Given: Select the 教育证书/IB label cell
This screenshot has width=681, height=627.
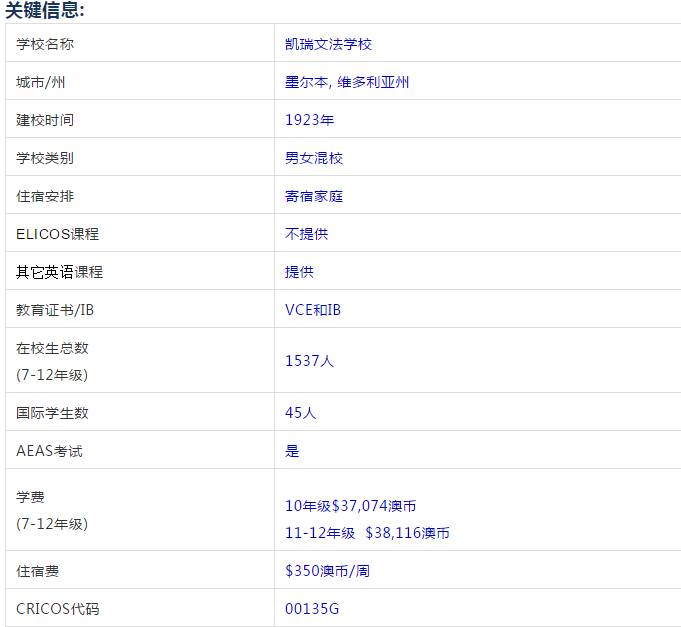Looking at the screenshot, I should pos(55,310).
